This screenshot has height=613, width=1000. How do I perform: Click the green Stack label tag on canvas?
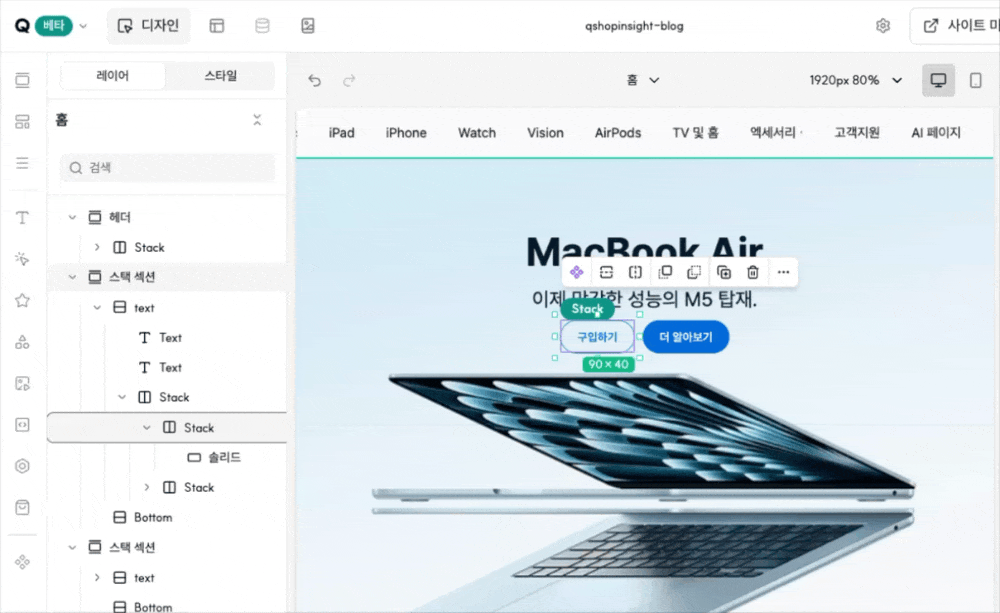(587, 309)
